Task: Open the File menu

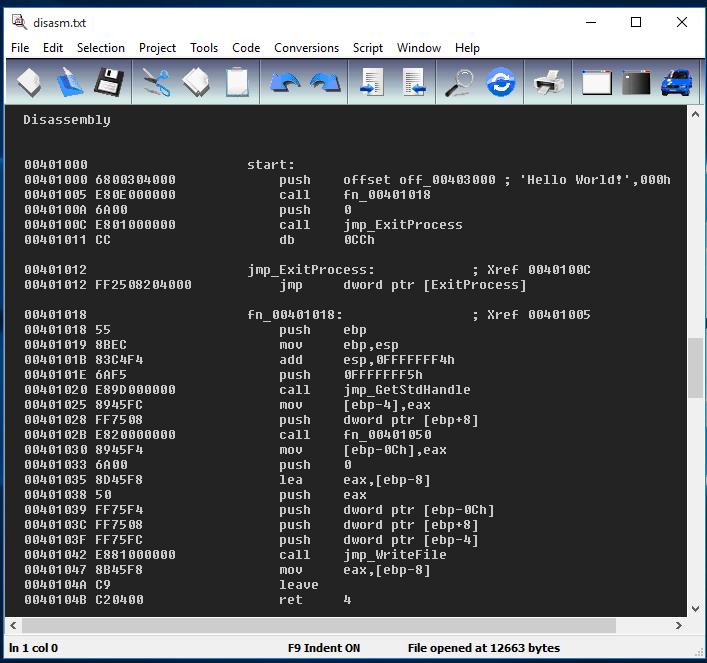Action: pyautogui.click(x=20, y=48)
